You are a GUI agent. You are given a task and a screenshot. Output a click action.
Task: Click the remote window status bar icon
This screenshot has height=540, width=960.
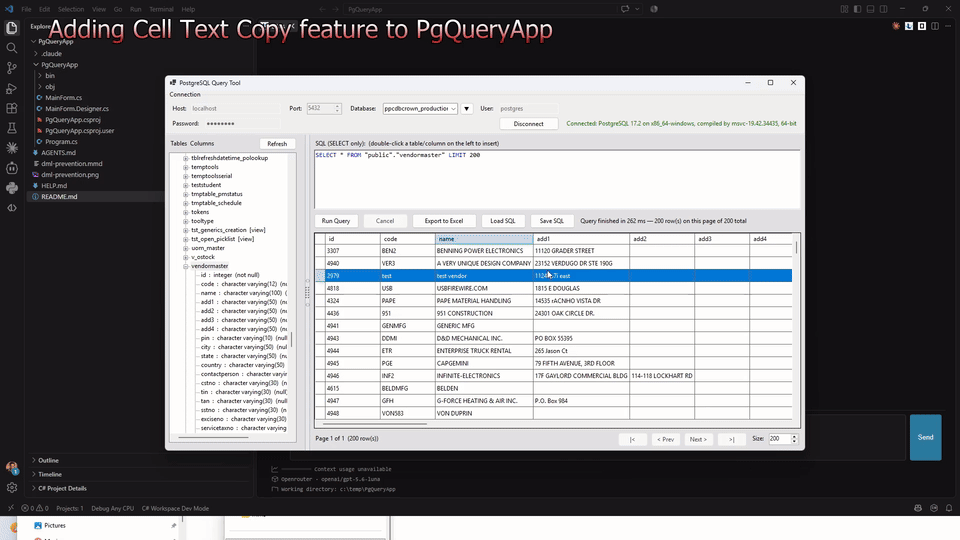click(10, 508)
